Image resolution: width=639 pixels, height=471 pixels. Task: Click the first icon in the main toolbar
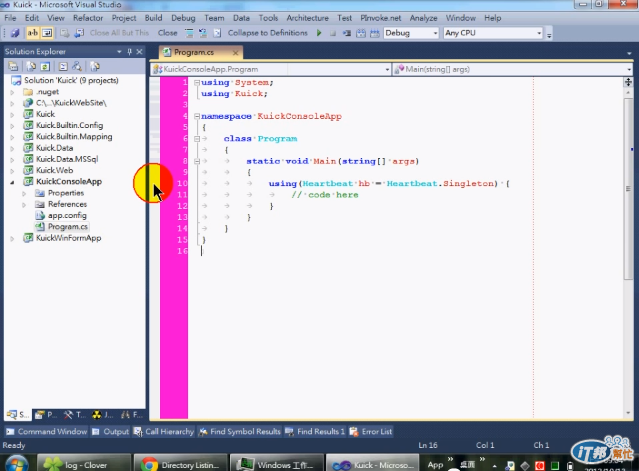click(x=15, y=33)
